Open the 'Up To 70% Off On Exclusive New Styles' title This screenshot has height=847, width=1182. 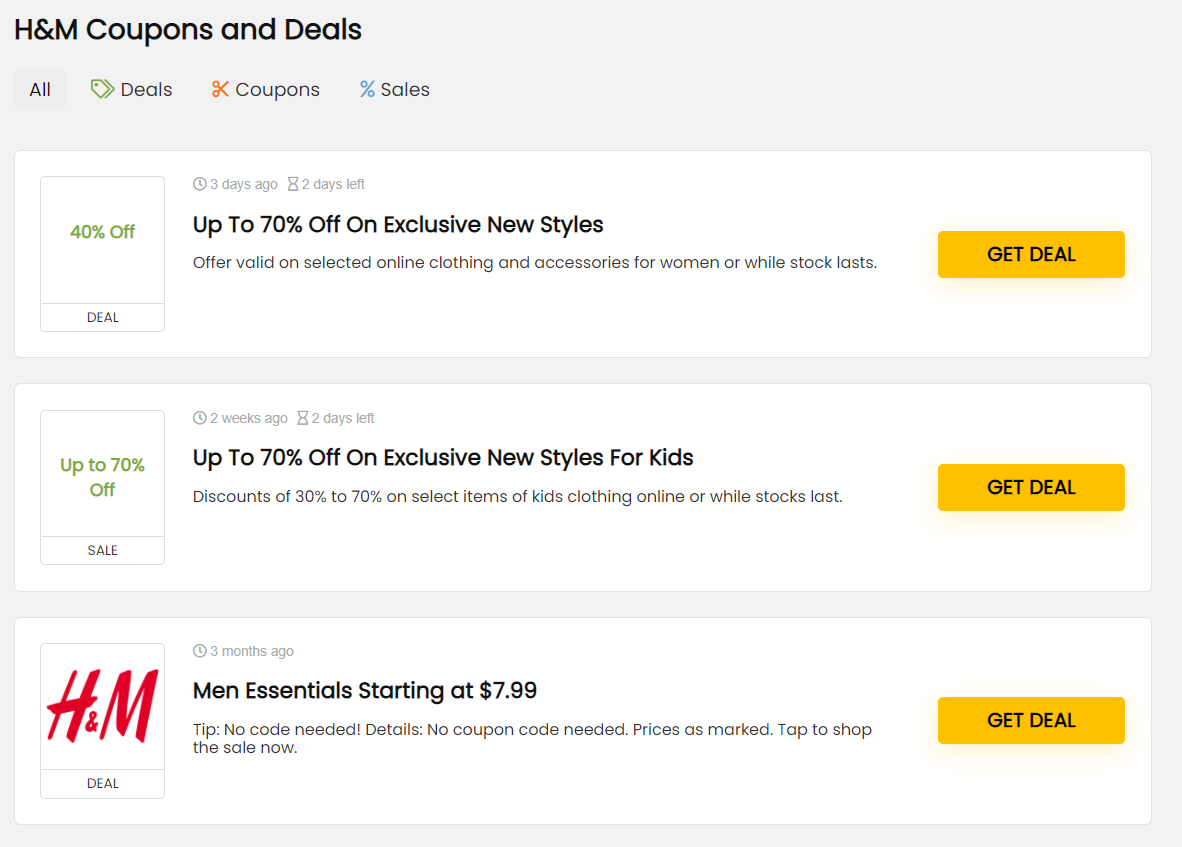pyautogui.click(x=398, y=225)
